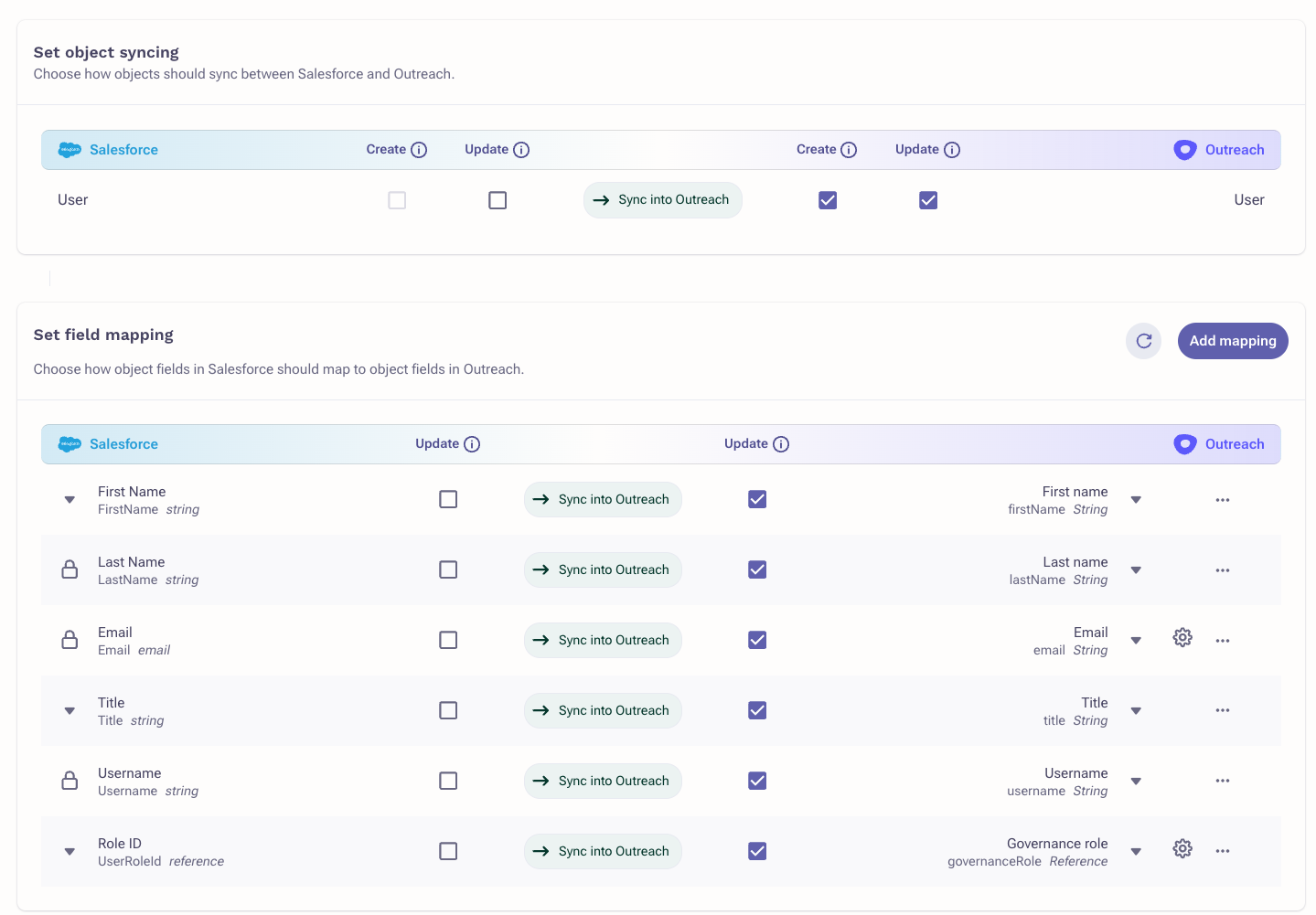Viewport: 1316px width, 915px height.
Task: Click 'governanceRole Reference' field text
Action: 1027,861
